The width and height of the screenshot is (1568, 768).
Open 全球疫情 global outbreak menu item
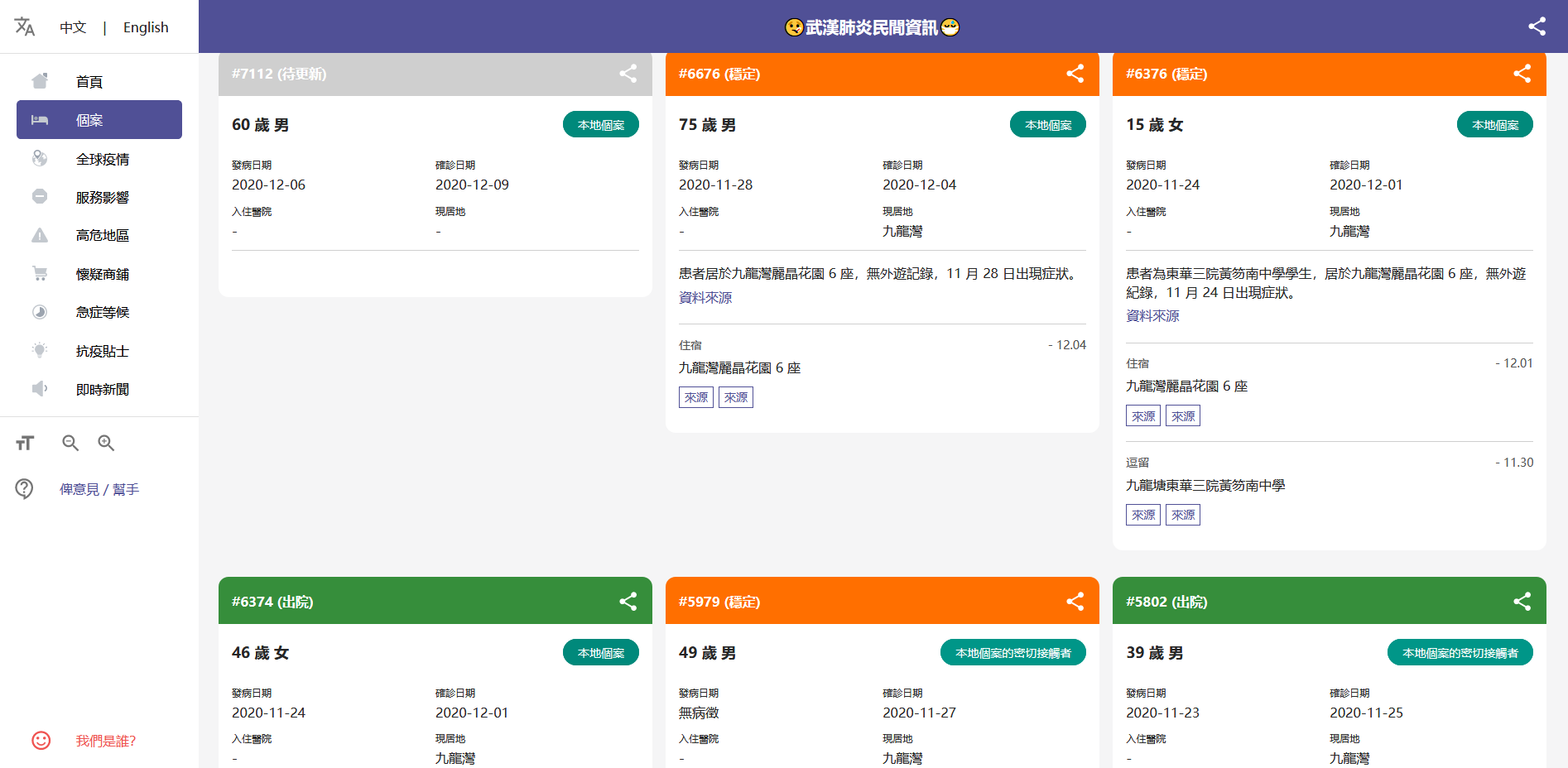tap(99, 159)
